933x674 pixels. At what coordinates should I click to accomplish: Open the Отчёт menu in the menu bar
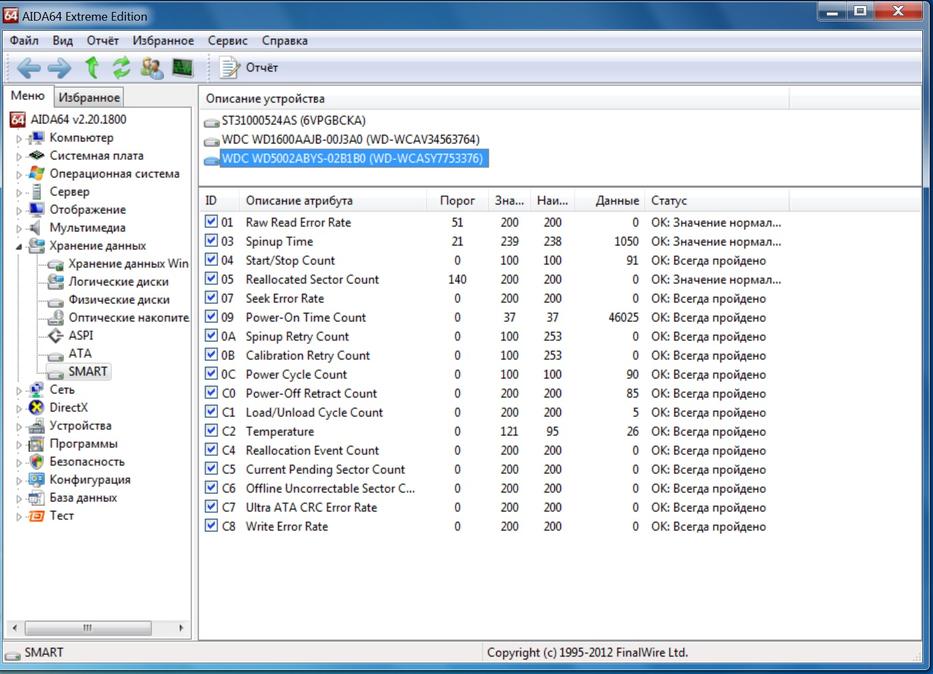103,40
